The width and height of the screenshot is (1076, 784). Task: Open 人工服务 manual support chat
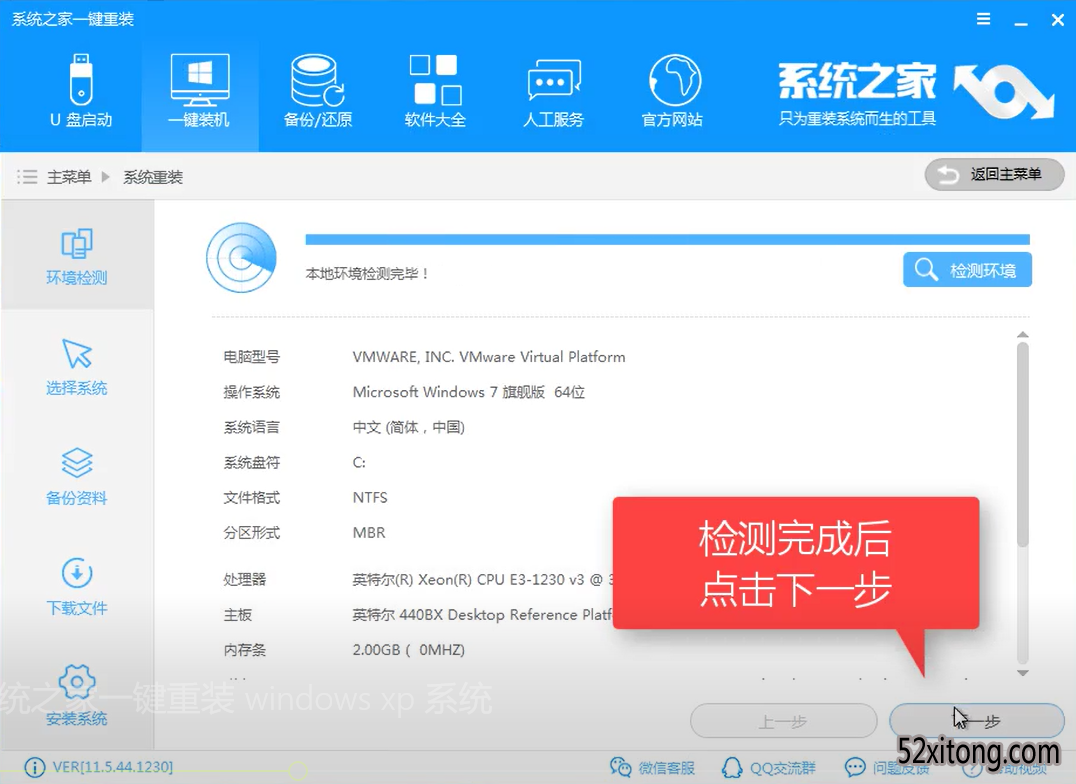click(x=554, y=91)
